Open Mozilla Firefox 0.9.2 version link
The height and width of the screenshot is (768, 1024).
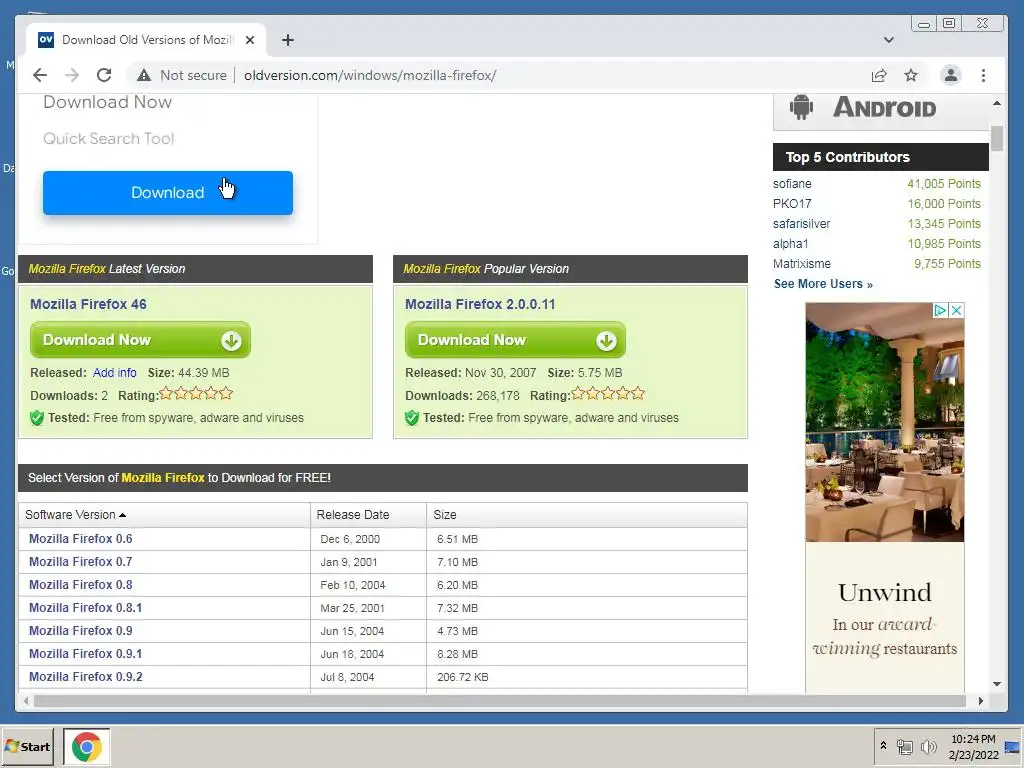point(86,677)
